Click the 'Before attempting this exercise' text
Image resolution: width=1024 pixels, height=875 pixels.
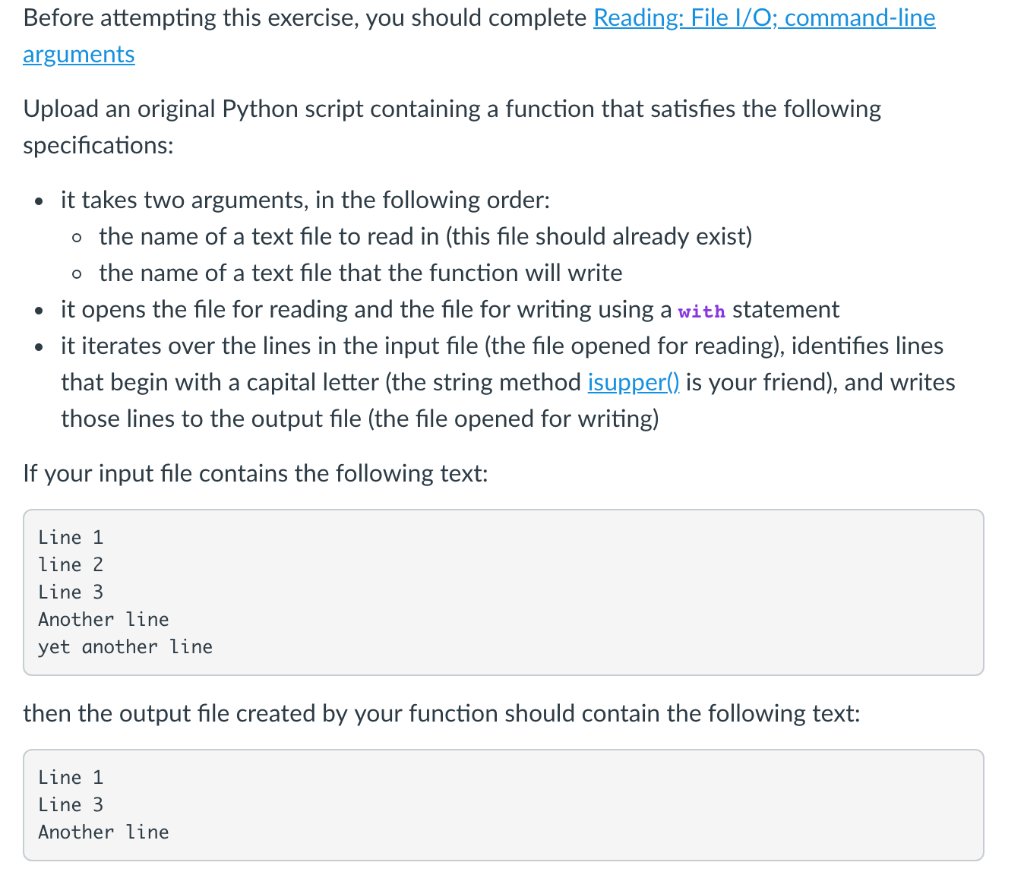pos(305,18)
